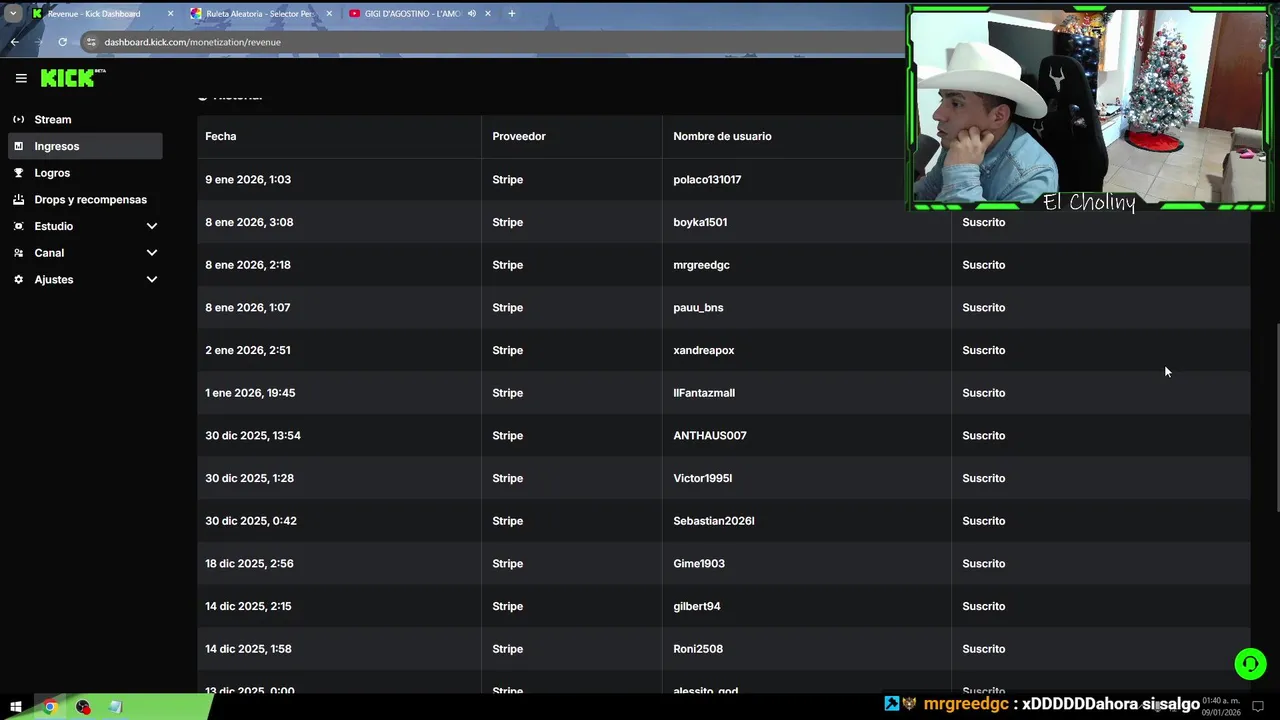1280x720 pixels.
Task: Click username Gime1903
Action: point(699,564)
